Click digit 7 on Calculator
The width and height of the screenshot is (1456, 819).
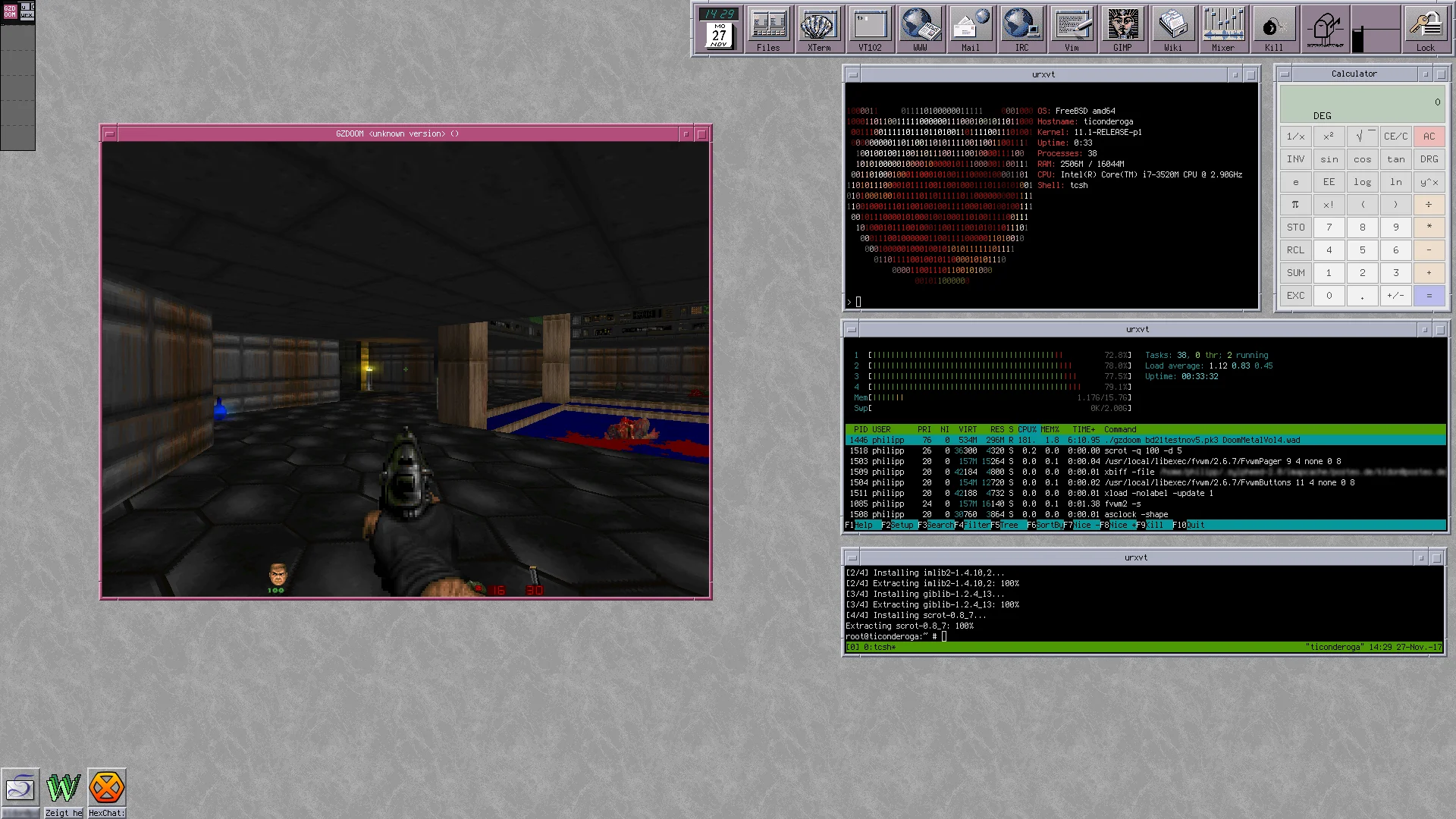(1329, 227)
